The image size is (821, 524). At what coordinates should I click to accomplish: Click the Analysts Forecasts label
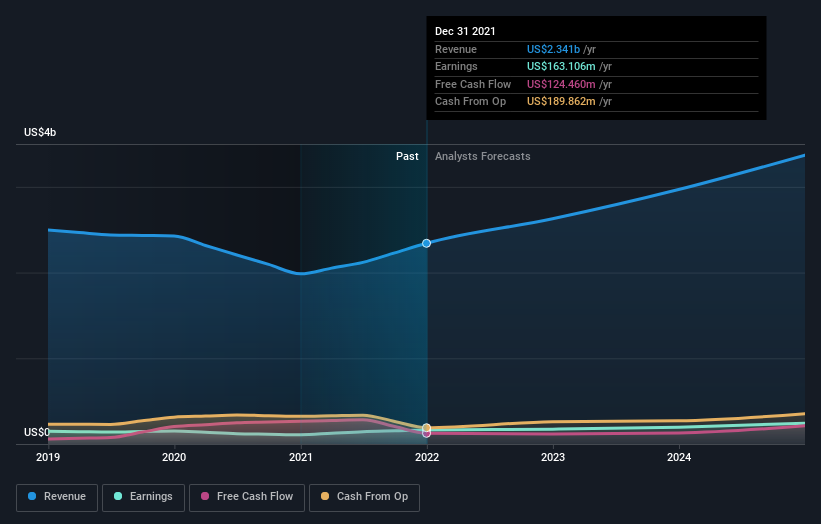483,156
